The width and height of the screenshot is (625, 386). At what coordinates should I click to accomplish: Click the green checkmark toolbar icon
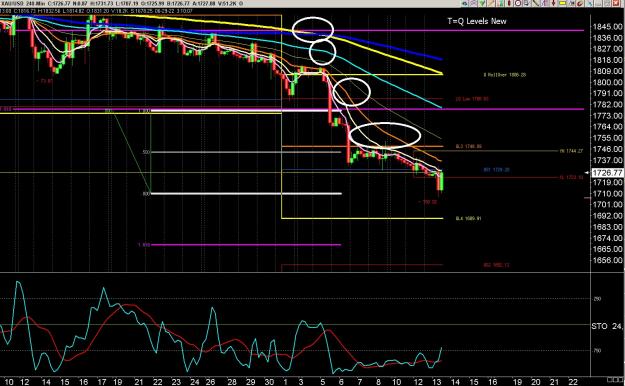coord(482,3)
